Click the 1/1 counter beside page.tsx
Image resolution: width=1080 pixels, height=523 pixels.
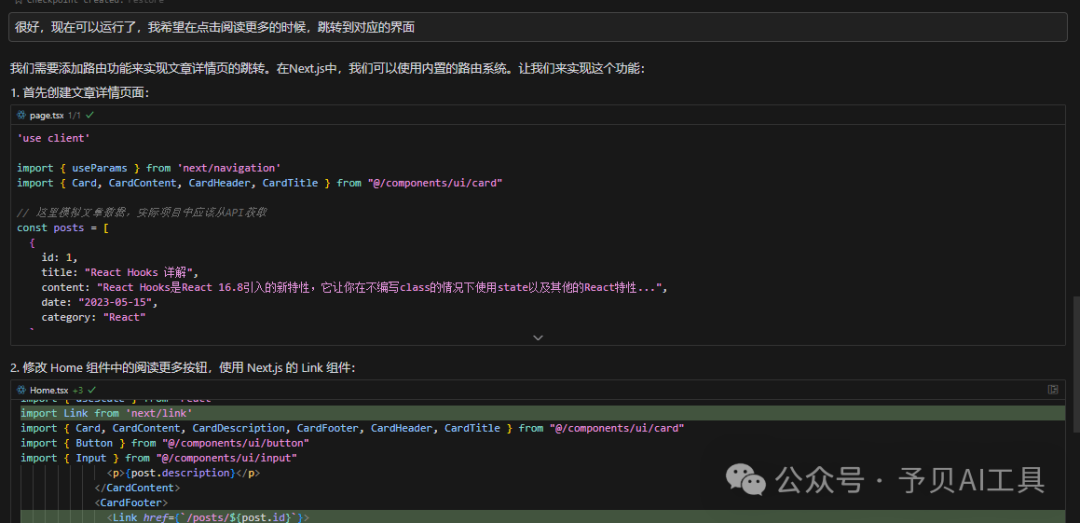[x=74, y=115]
